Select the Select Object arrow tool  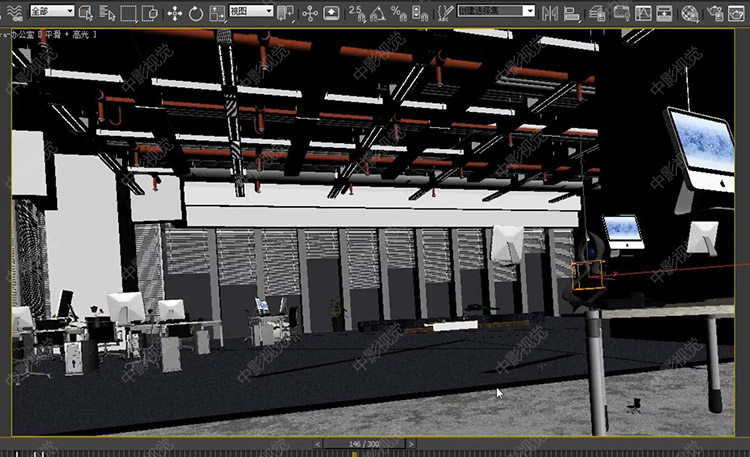tap(86, 12)
